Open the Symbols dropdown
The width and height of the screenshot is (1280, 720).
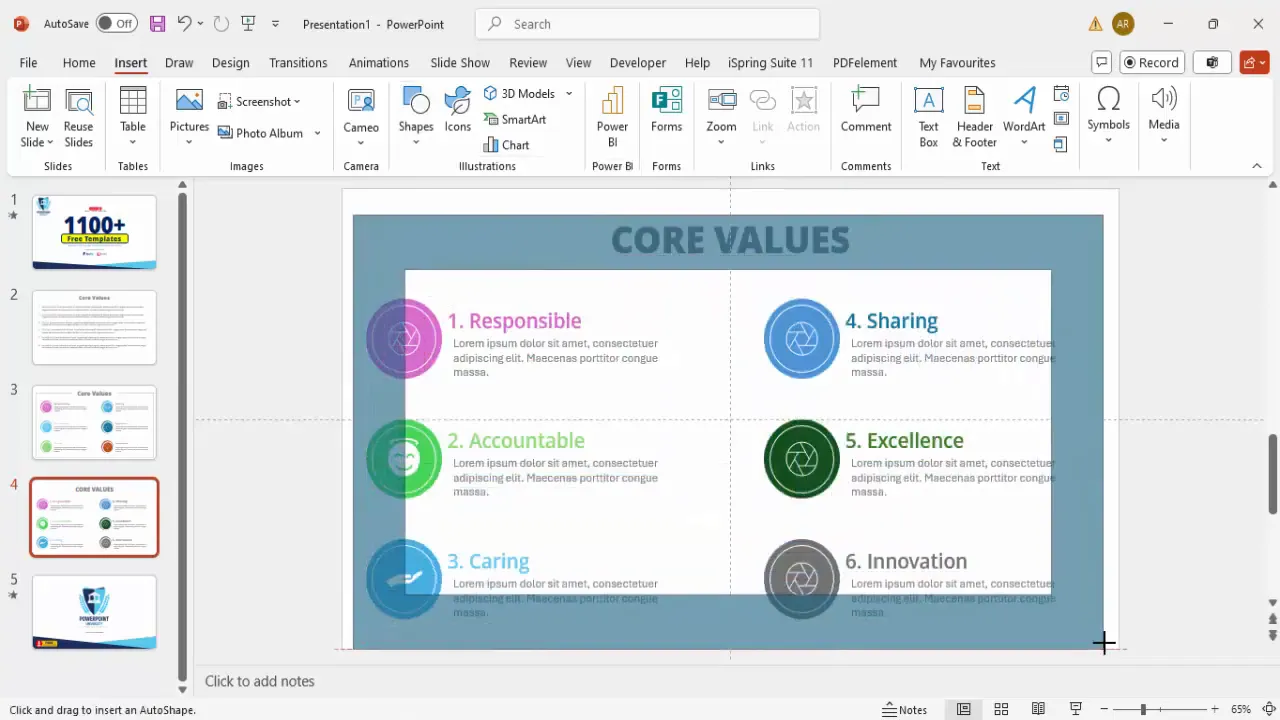coord(1108,116)
